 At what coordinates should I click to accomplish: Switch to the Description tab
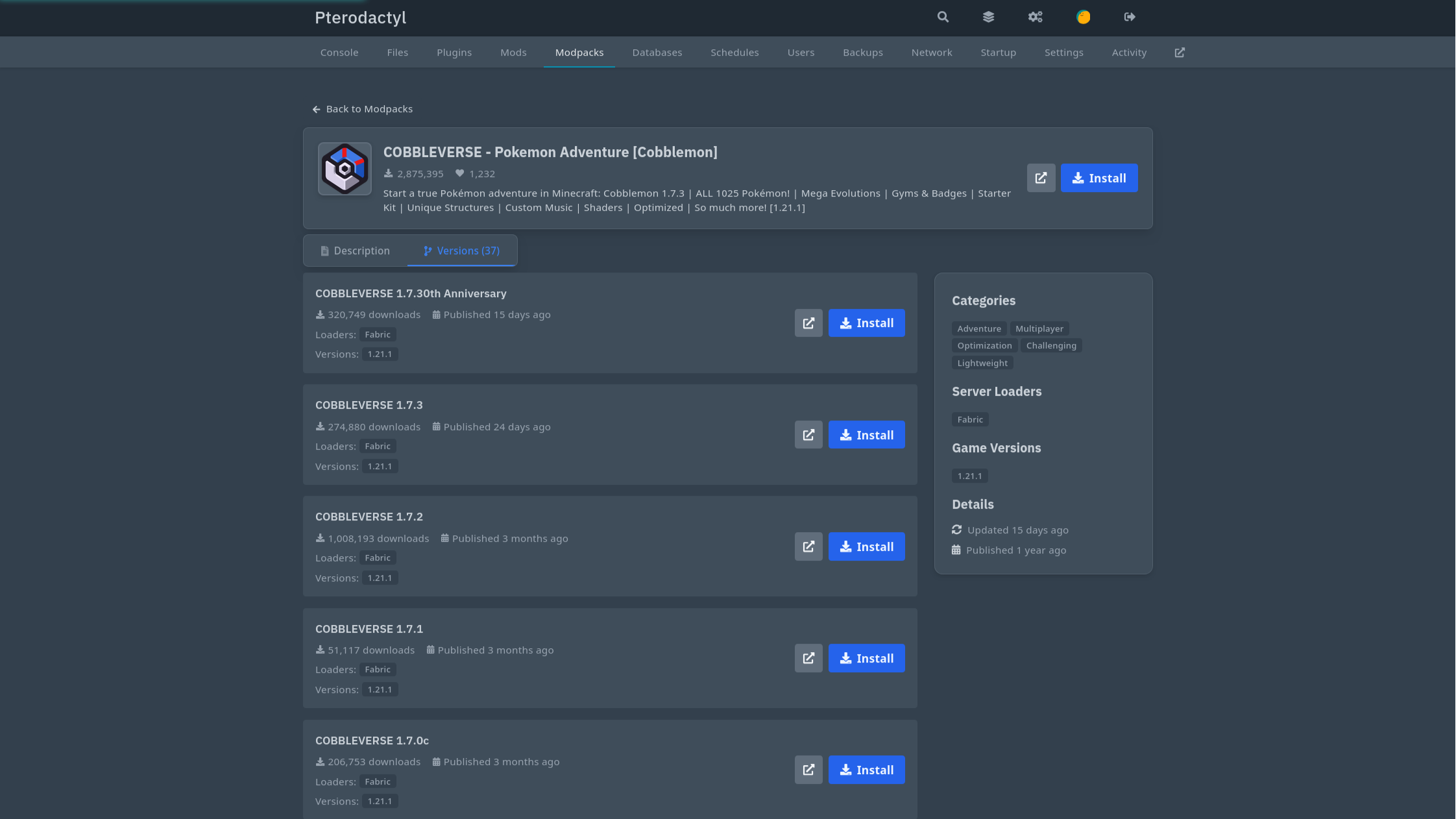pyautogui.click(x=356, y=251)
